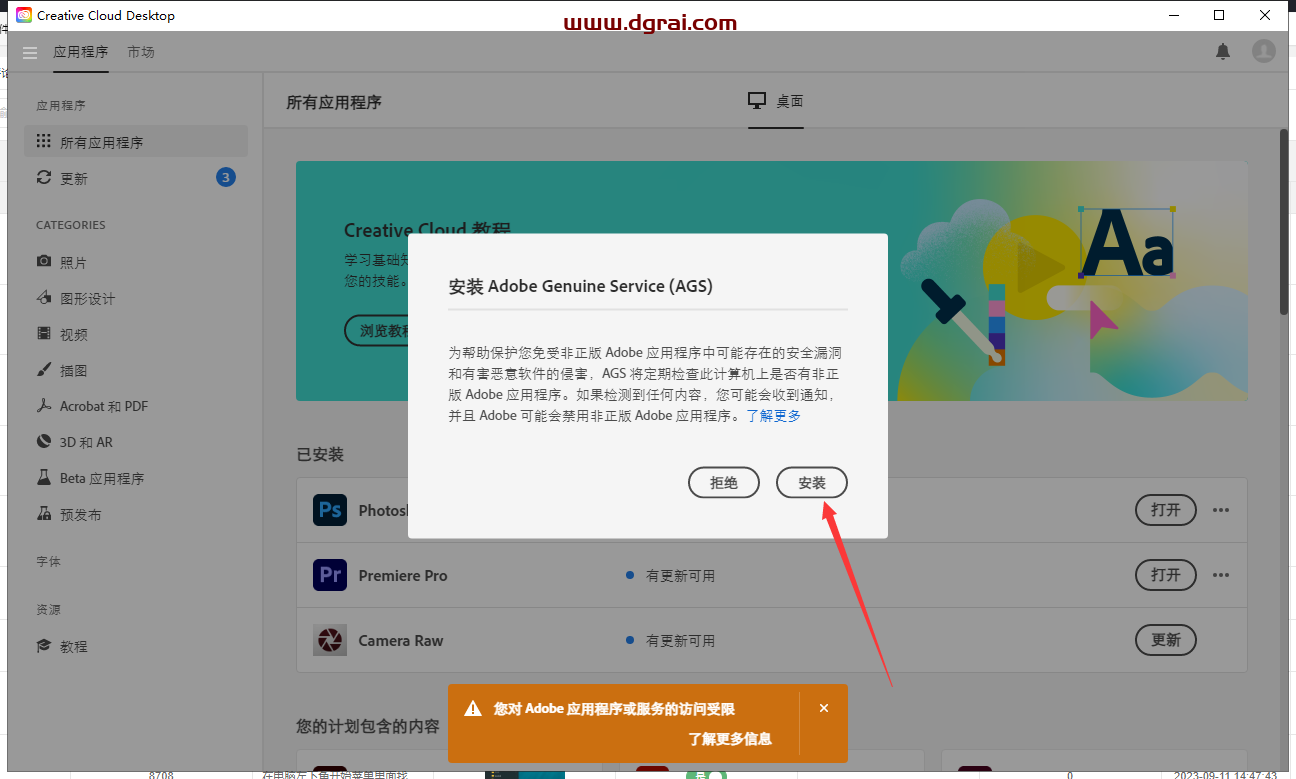
Task: Select 照片 category label
Action: click(74, 262)
